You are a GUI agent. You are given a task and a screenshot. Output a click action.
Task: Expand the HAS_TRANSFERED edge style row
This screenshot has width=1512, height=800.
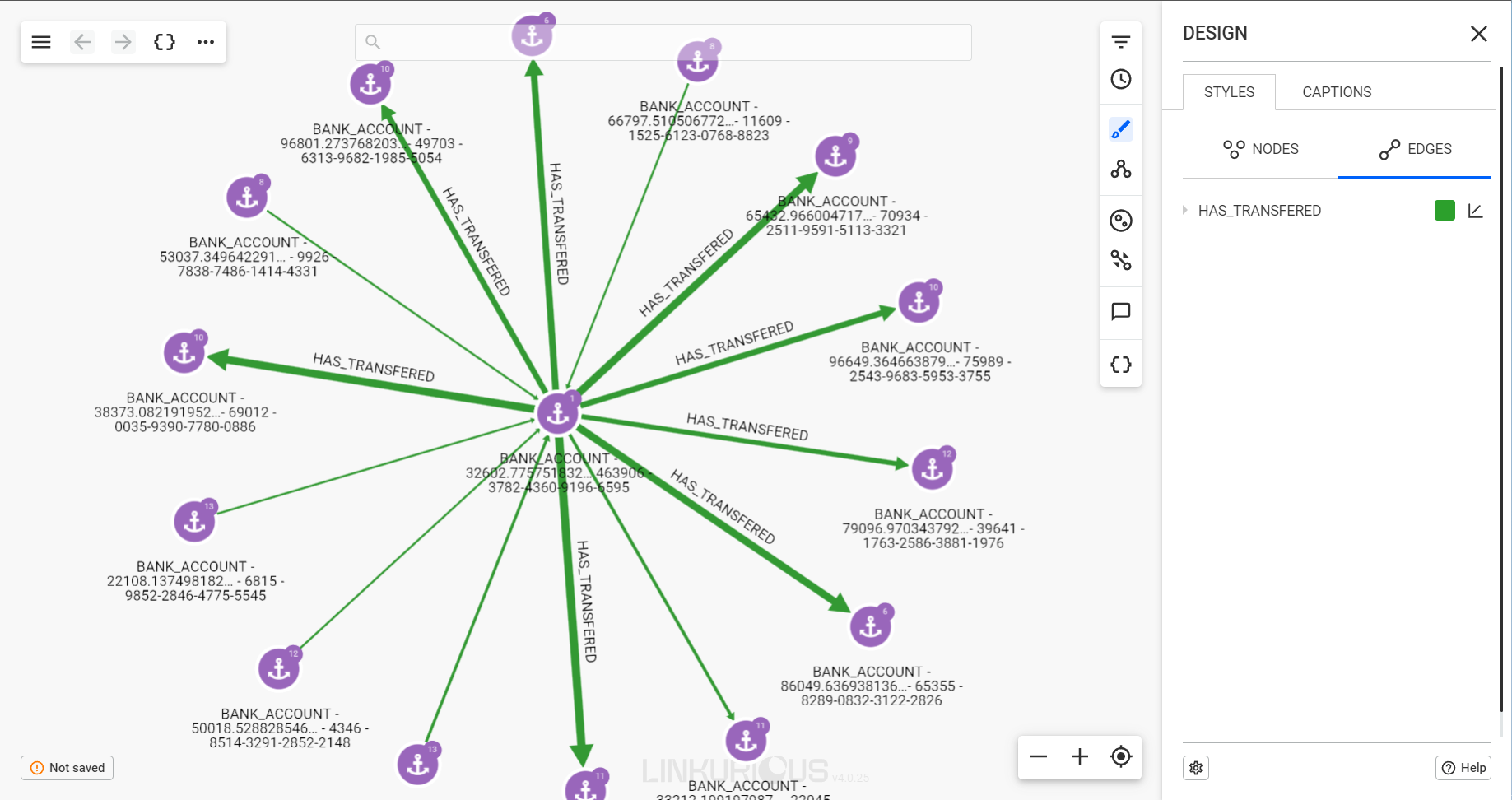click(1185, 211)
